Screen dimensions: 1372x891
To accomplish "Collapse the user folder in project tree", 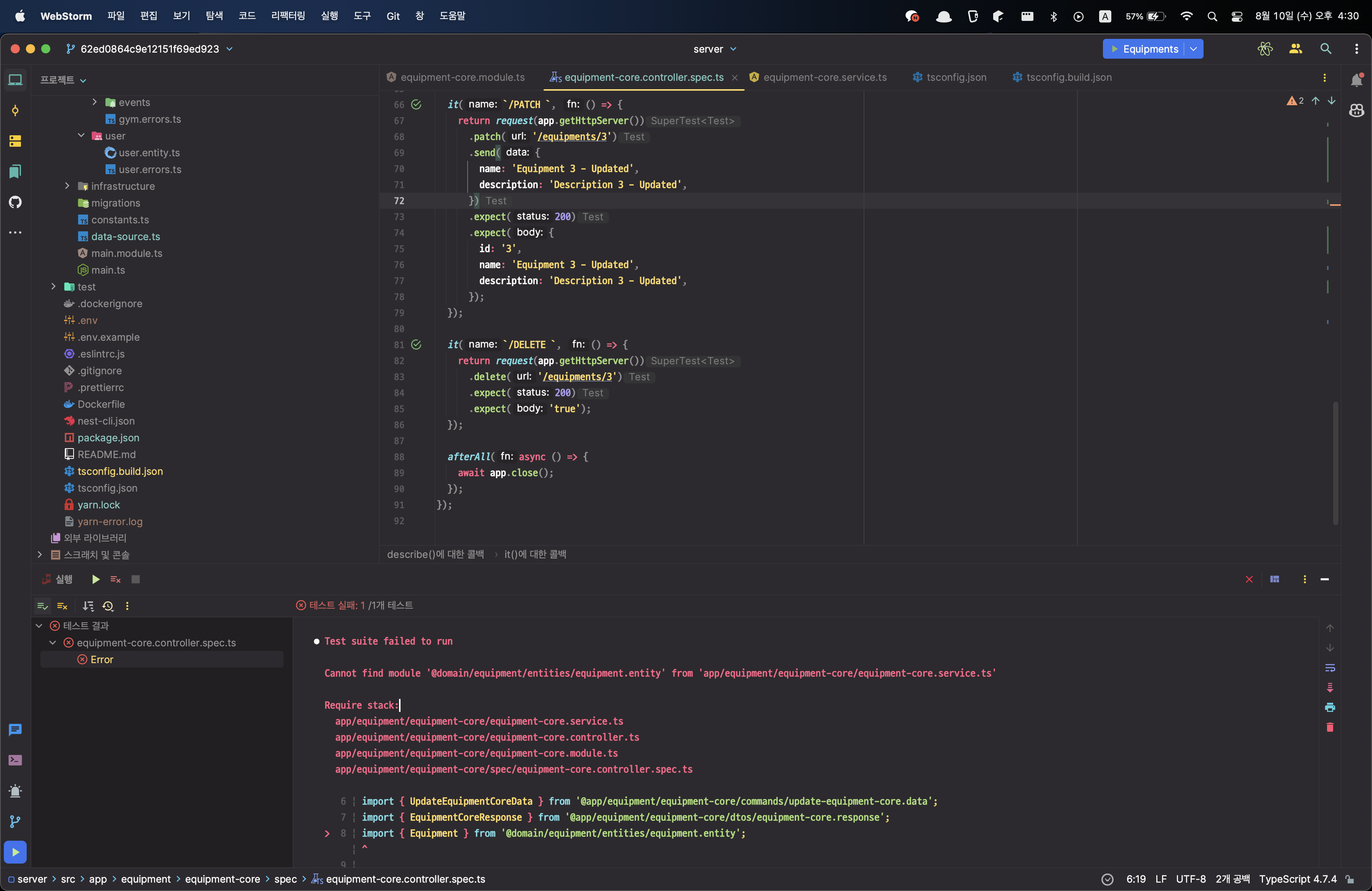I will [81, 135].
